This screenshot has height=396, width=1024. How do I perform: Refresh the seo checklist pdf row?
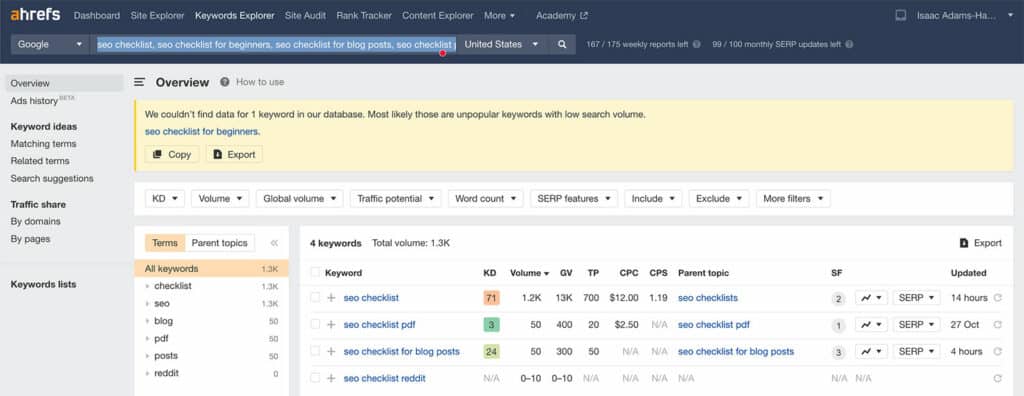coord(997,325)
